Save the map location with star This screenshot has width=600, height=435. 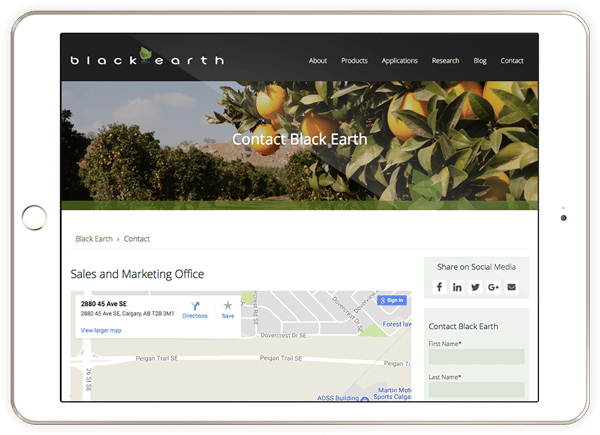pos(228,310)
